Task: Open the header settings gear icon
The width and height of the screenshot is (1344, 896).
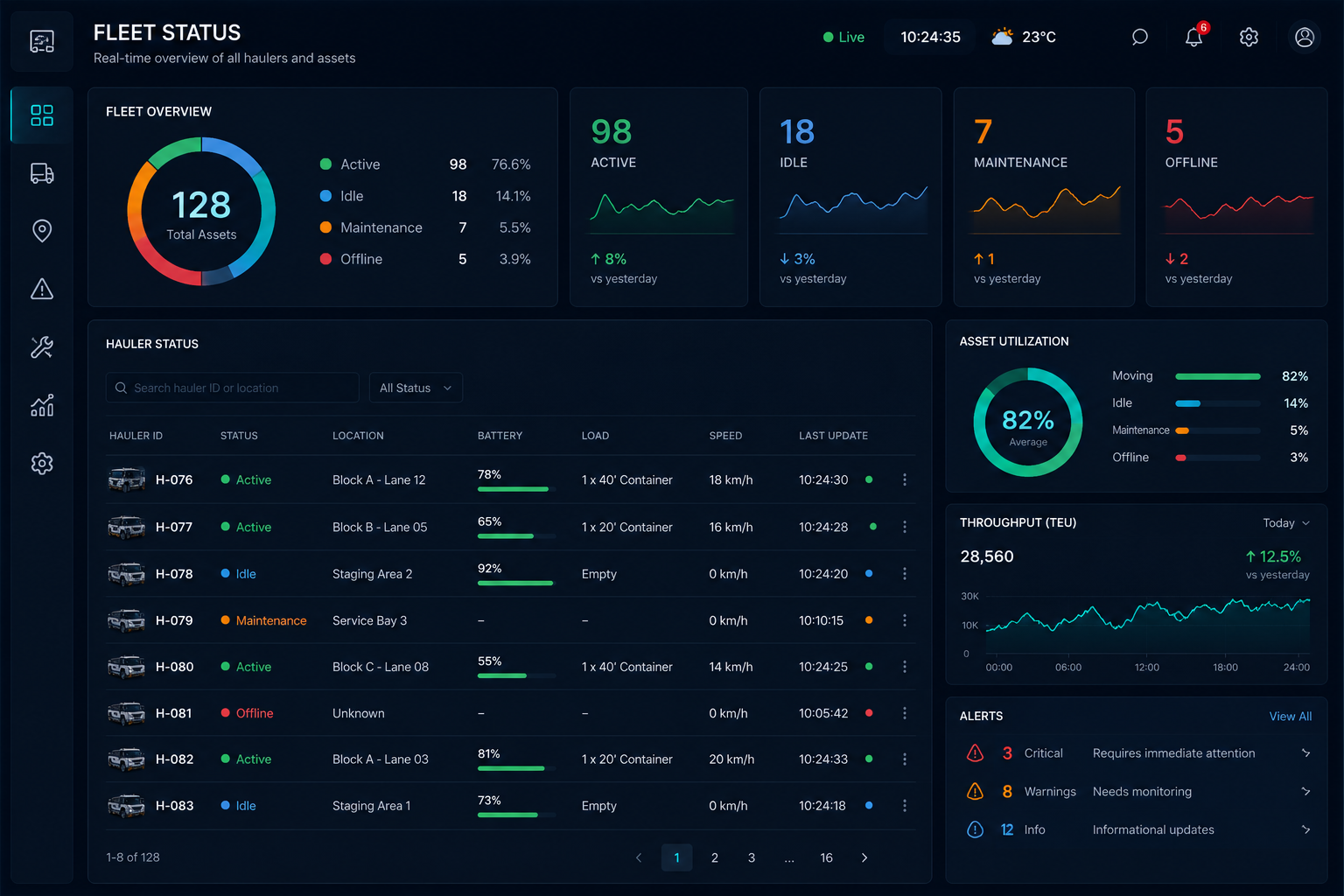Action: coord(1249,37)
